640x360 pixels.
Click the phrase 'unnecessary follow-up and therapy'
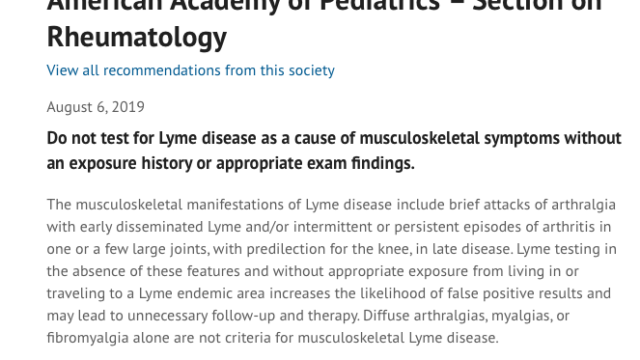(x=244, y=316)
